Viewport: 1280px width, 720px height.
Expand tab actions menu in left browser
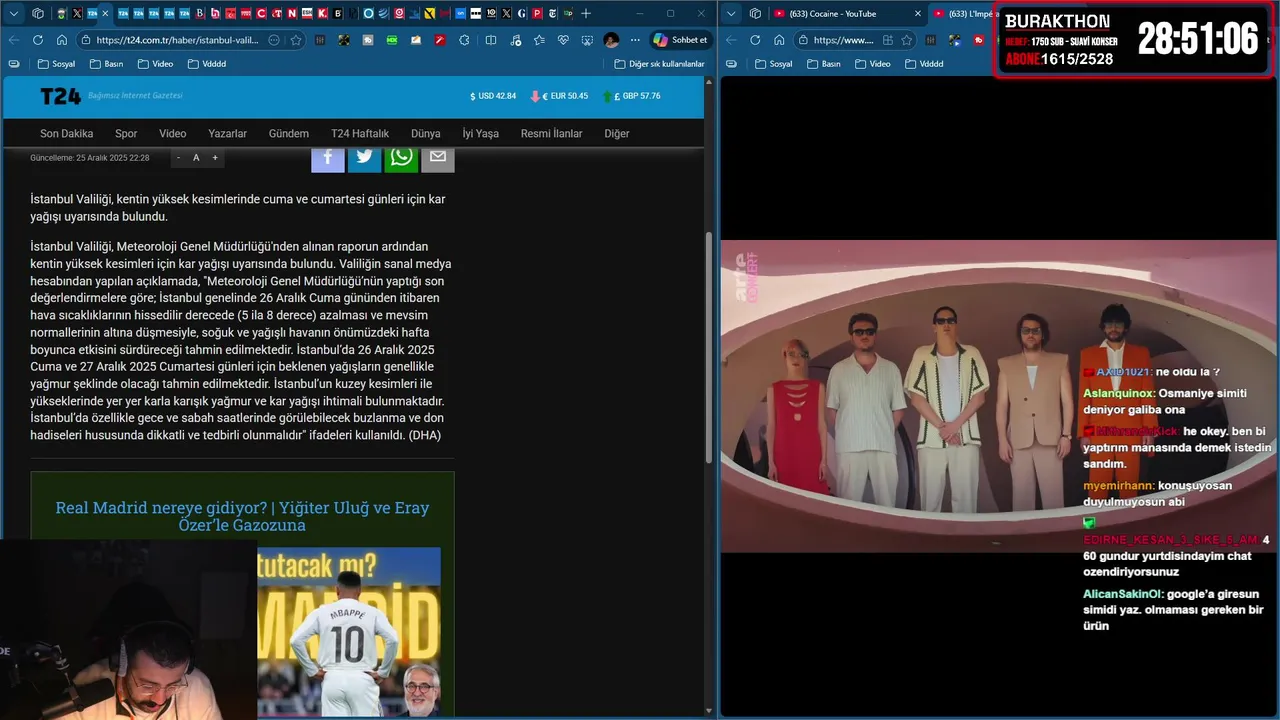click(13, 13)
